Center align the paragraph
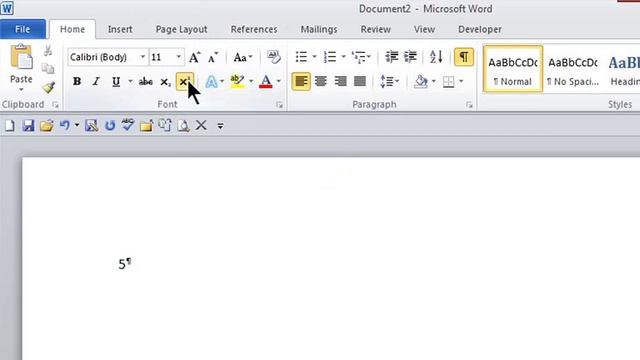Screen dimensions: 640x360 [321, 82]
